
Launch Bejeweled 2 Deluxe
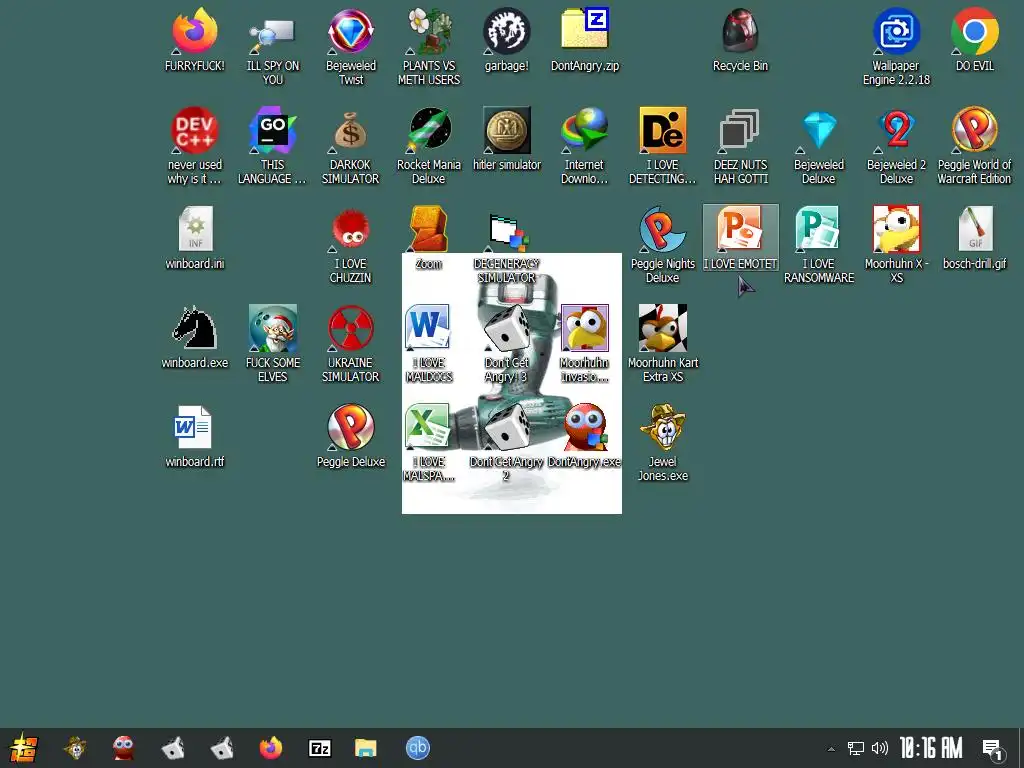point(896,146)
